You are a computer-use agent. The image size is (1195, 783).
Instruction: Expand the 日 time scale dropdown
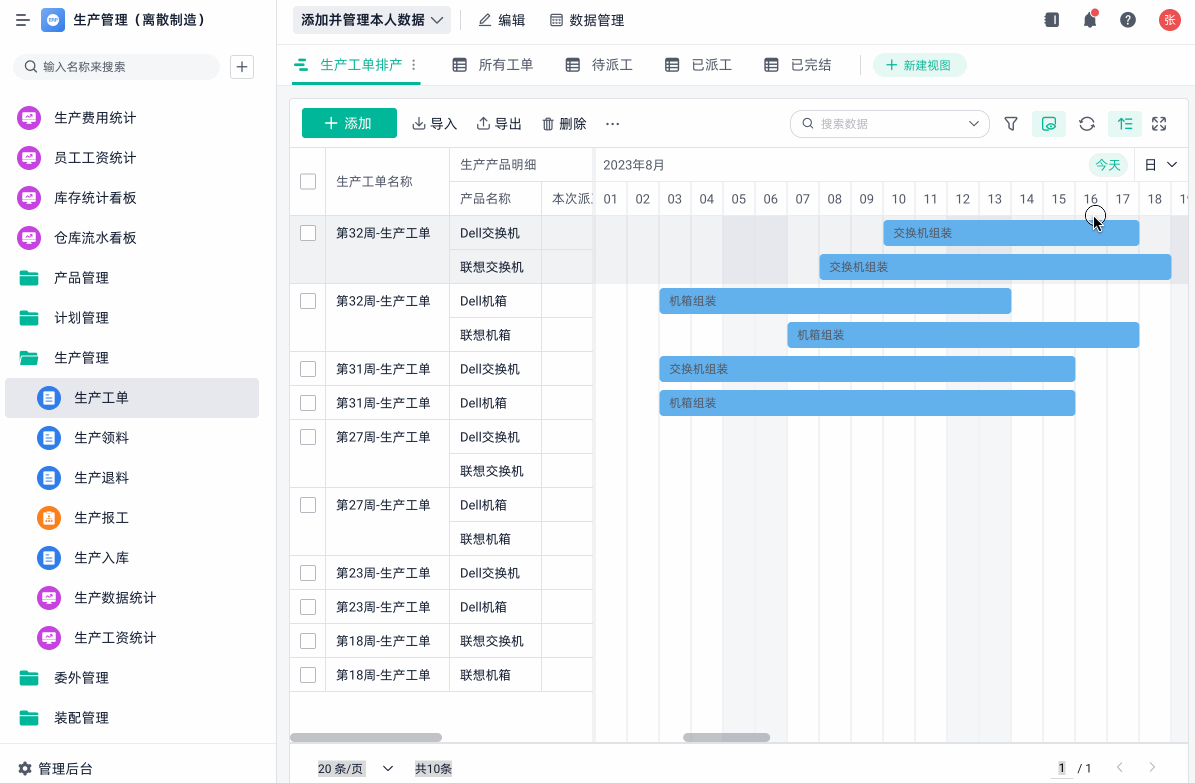1162,165
